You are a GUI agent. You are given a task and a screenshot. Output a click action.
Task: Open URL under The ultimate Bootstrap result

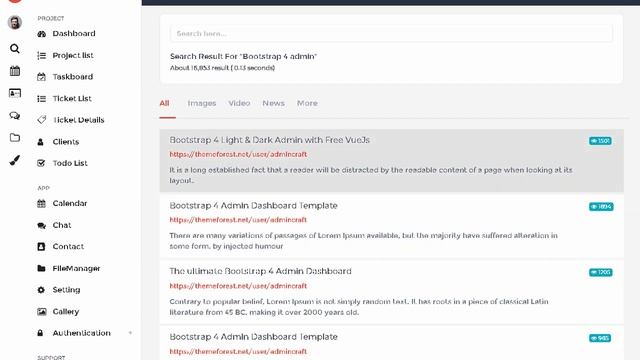click(238, 286)
